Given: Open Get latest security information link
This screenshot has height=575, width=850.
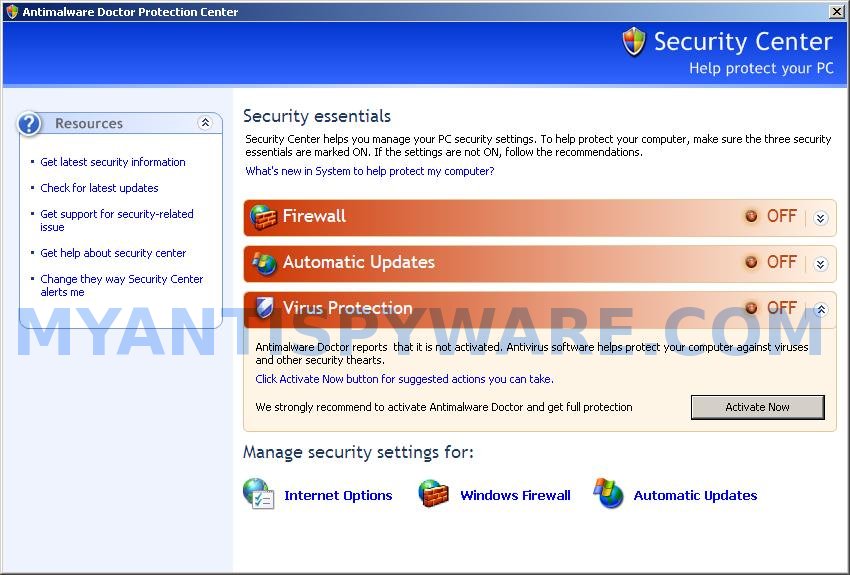Looking at the screenshot, I should (113, 162).
